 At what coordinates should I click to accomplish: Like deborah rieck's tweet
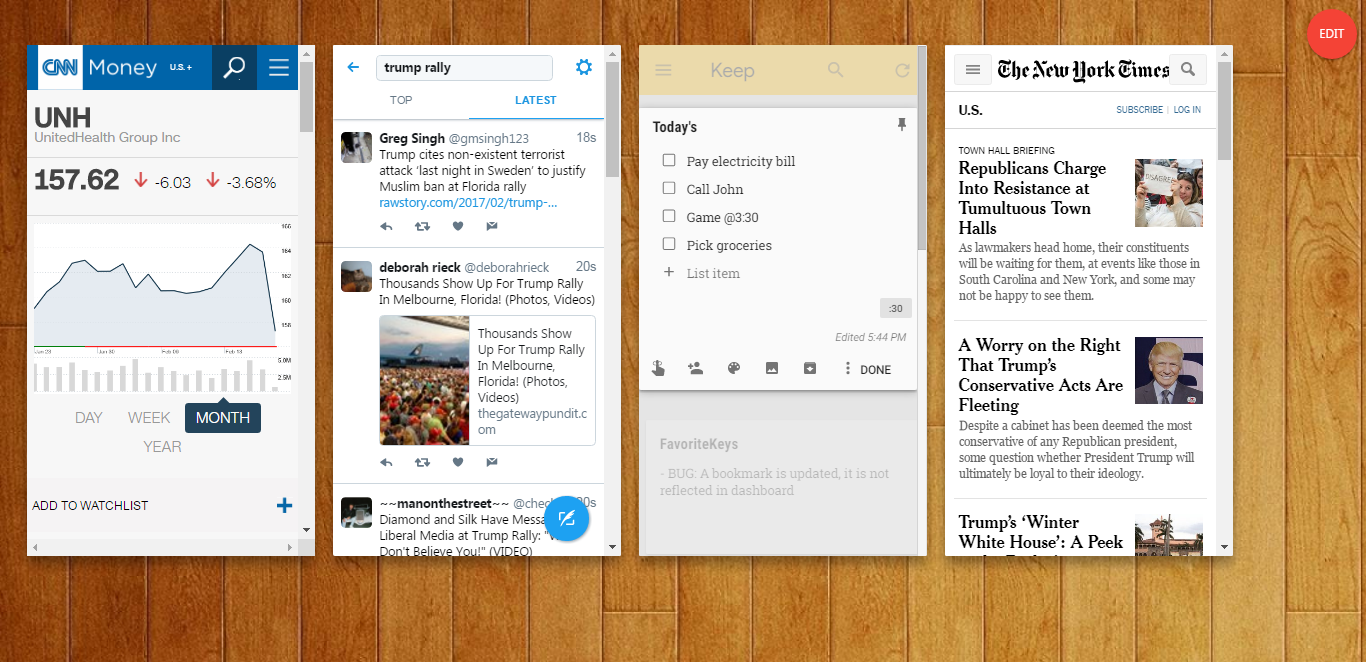pyautogui.click(x=458, y=462)
